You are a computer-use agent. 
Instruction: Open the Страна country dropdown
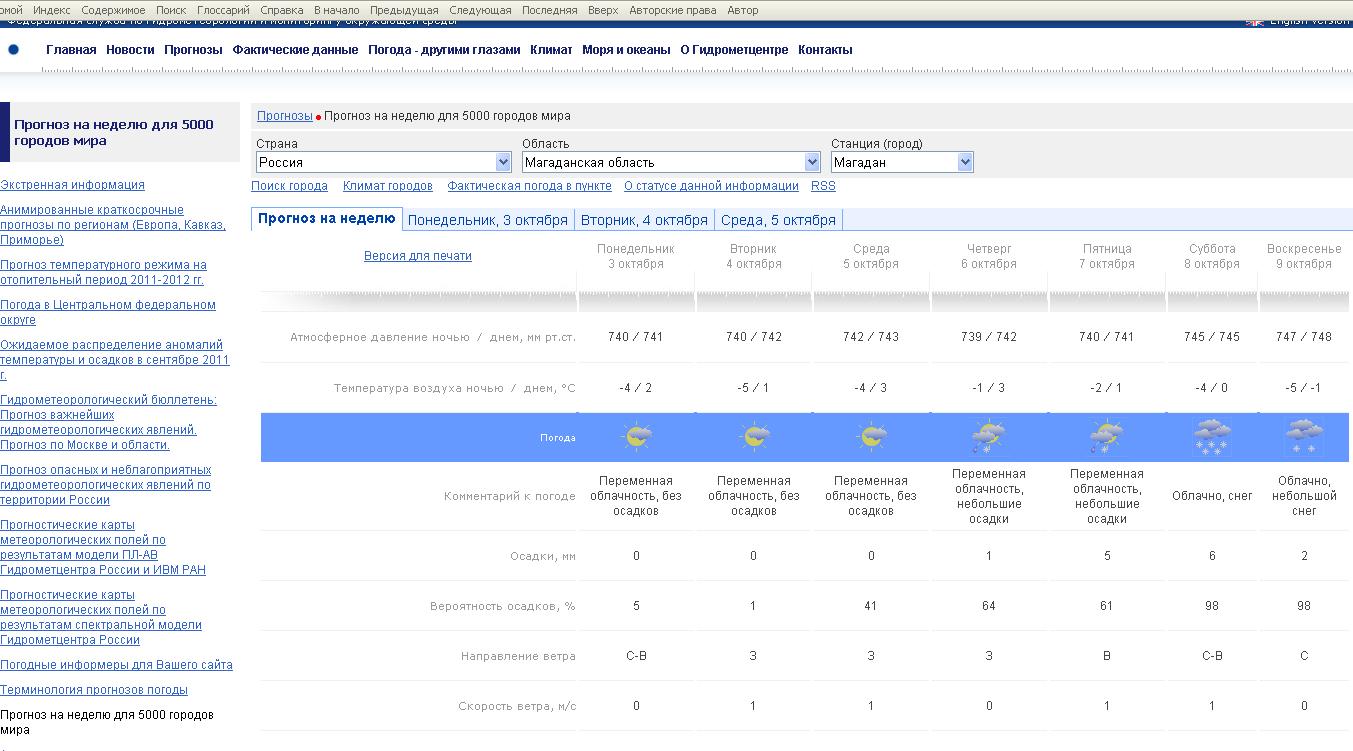coord(503,162)
